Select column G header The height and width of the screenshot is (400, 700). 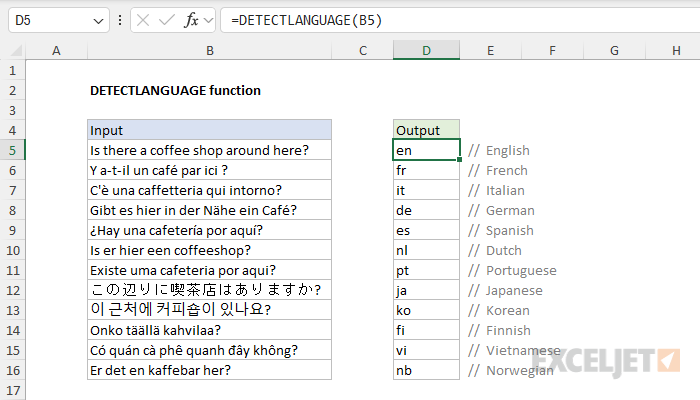pos(614,50)
